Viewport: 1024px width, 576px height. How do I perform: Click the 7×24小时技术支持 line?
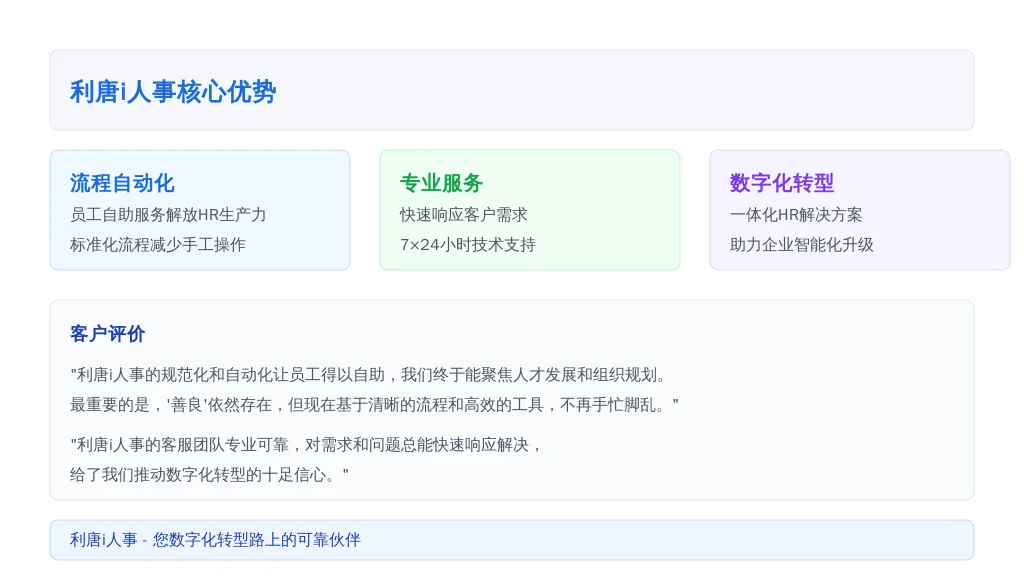point(468,245)
